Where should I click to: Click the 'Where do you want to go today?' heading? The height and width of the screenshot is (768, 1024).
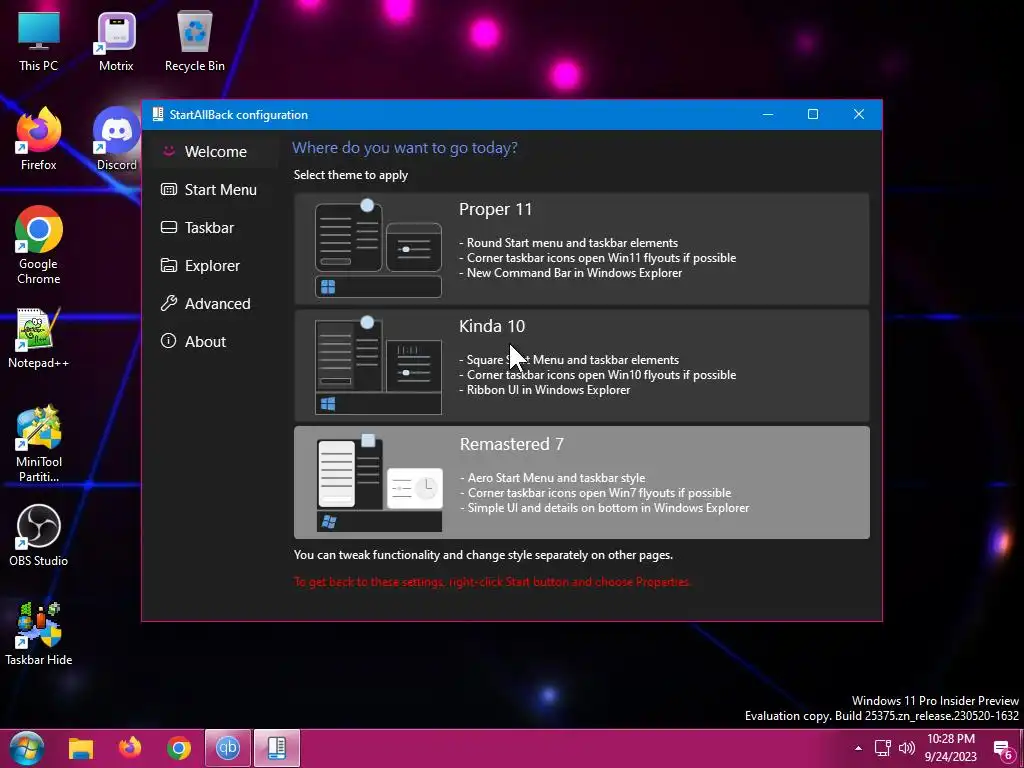coord(405,148)
